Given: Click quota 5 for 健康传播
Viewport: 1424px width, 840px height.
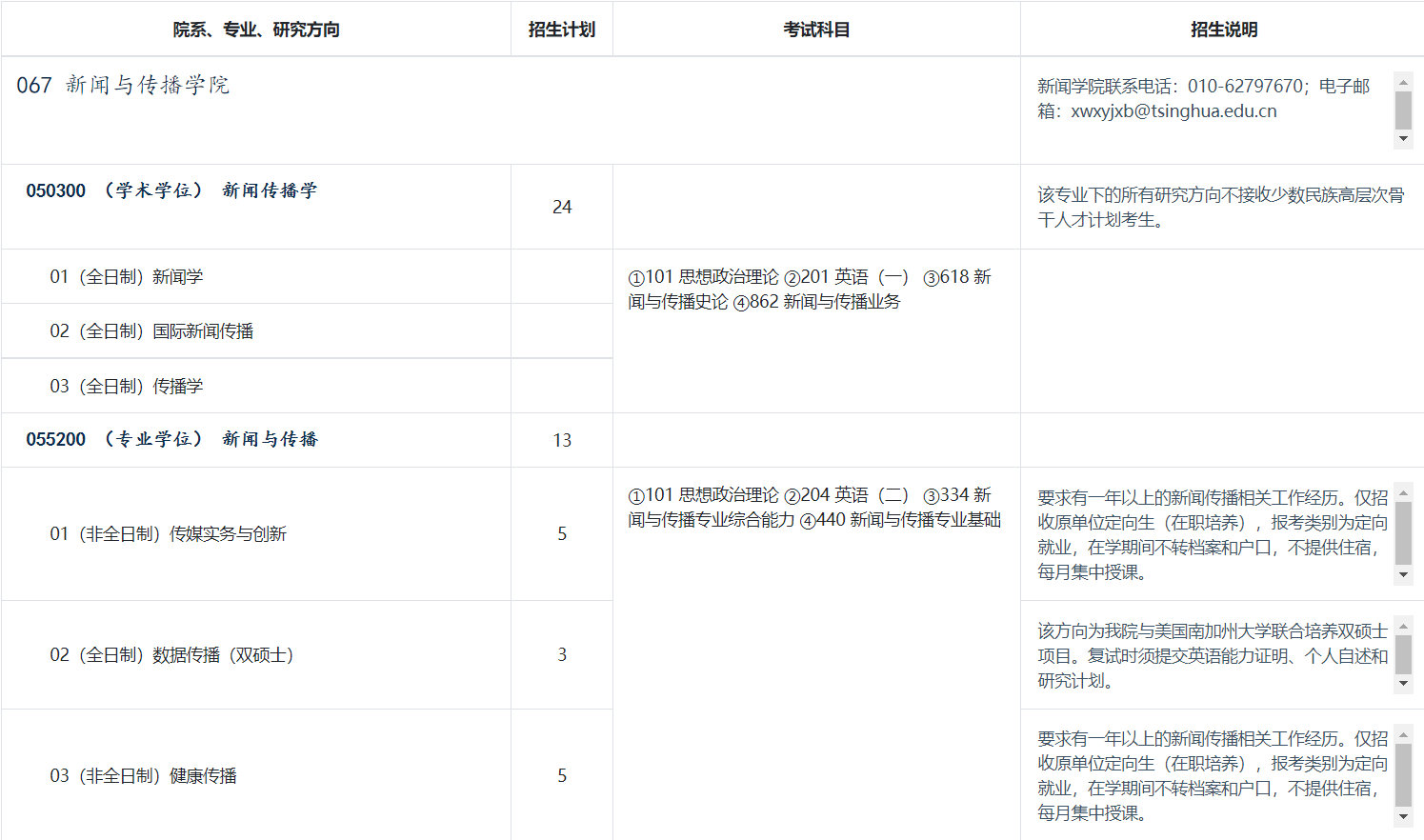Looking at the screenshot, I should 562,775.
